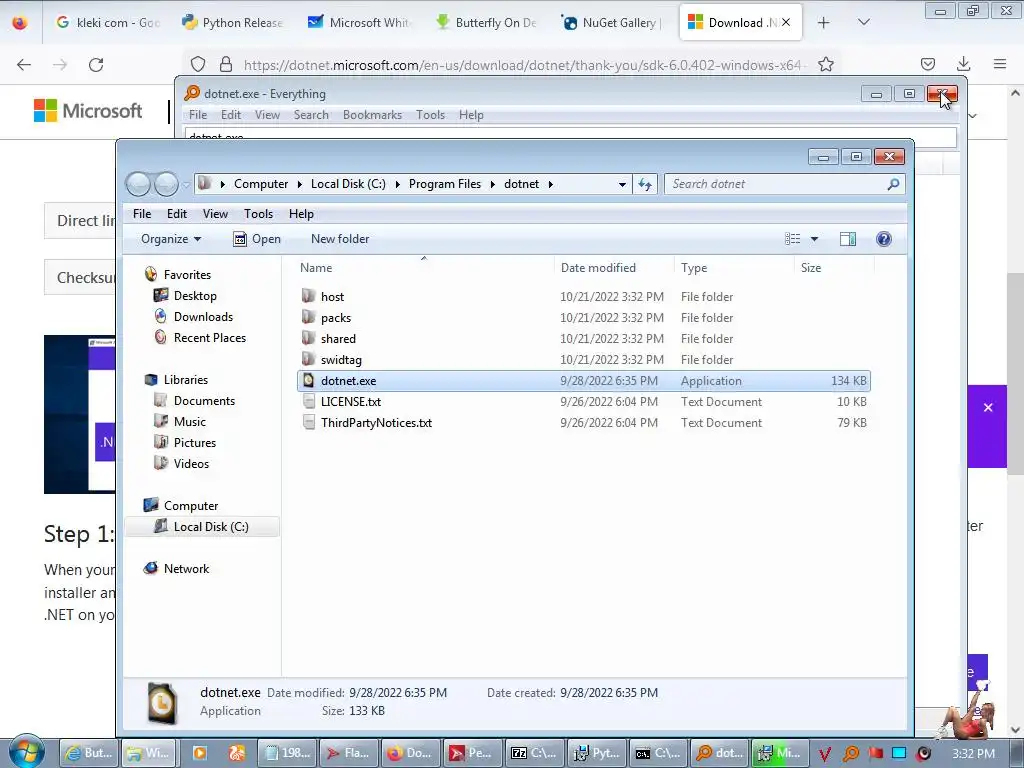The image size is (1024, 768).
Task: Click the Explorer Help question mark icon
Action: (x=884, y=239)
